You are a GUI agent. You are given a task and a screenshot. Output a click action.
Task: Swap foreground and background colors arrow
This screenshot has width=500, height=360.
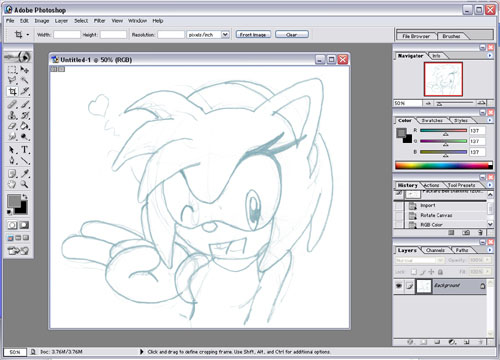click(25, 197)
